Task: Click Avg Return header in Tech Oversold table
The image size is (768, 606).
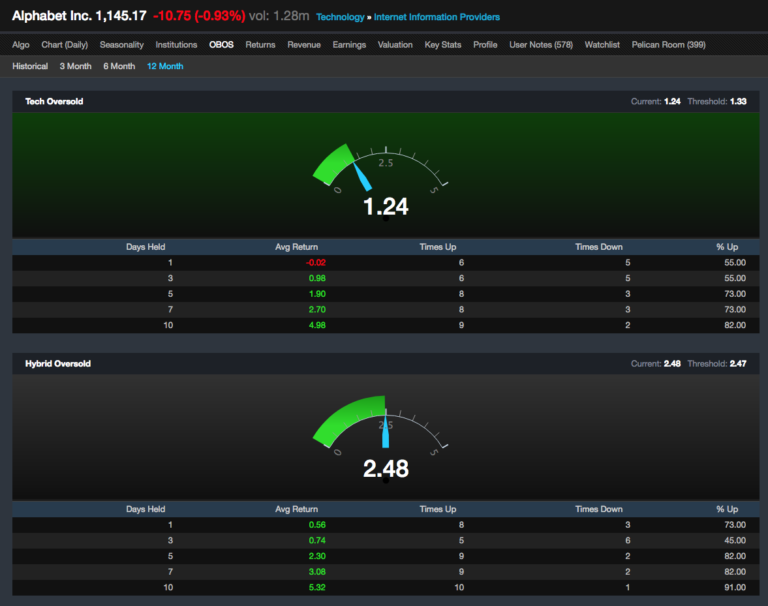Action: click(x=296, y=247)
